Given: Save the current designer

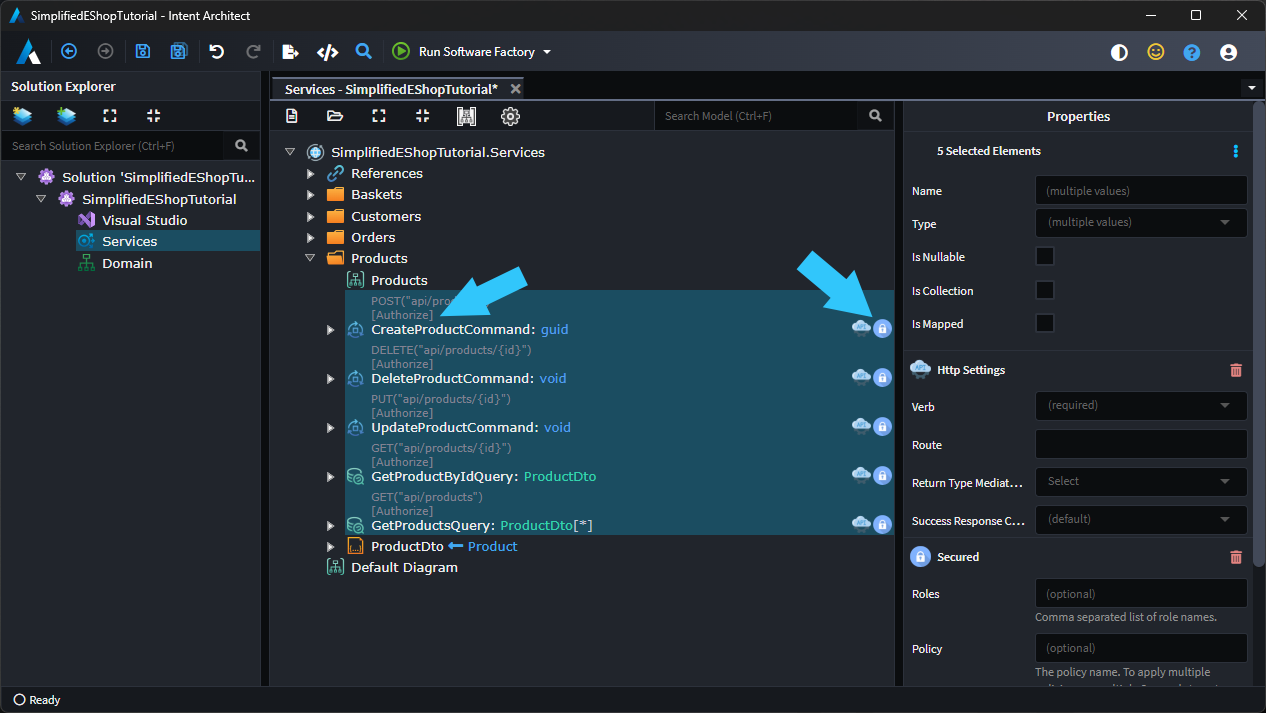Looking at the screenshot, I should [x=143, y=52].
